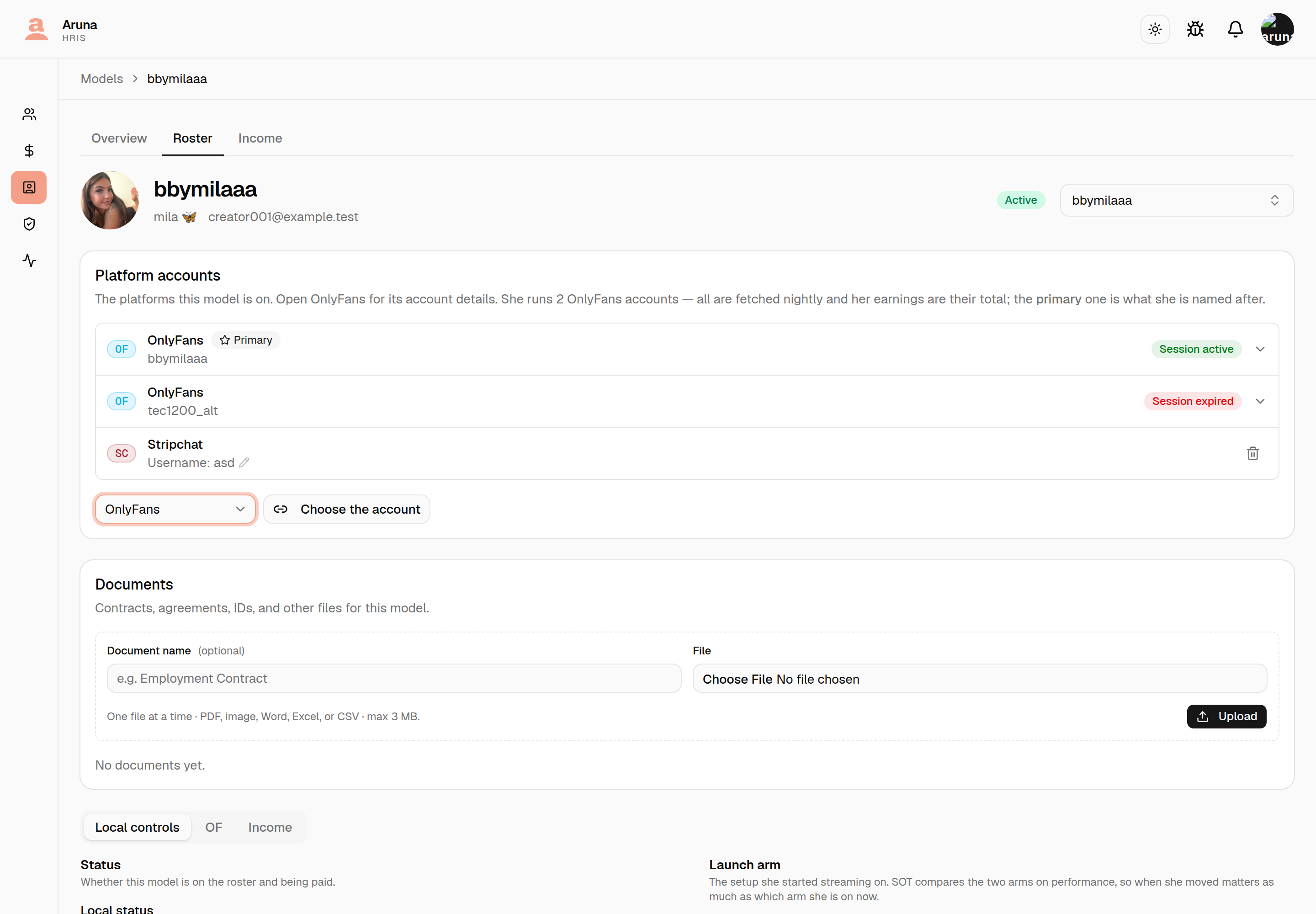Click the Session active status badge
The height and width of the screenshot is (914, 1316).
(x=1196, y=349)
